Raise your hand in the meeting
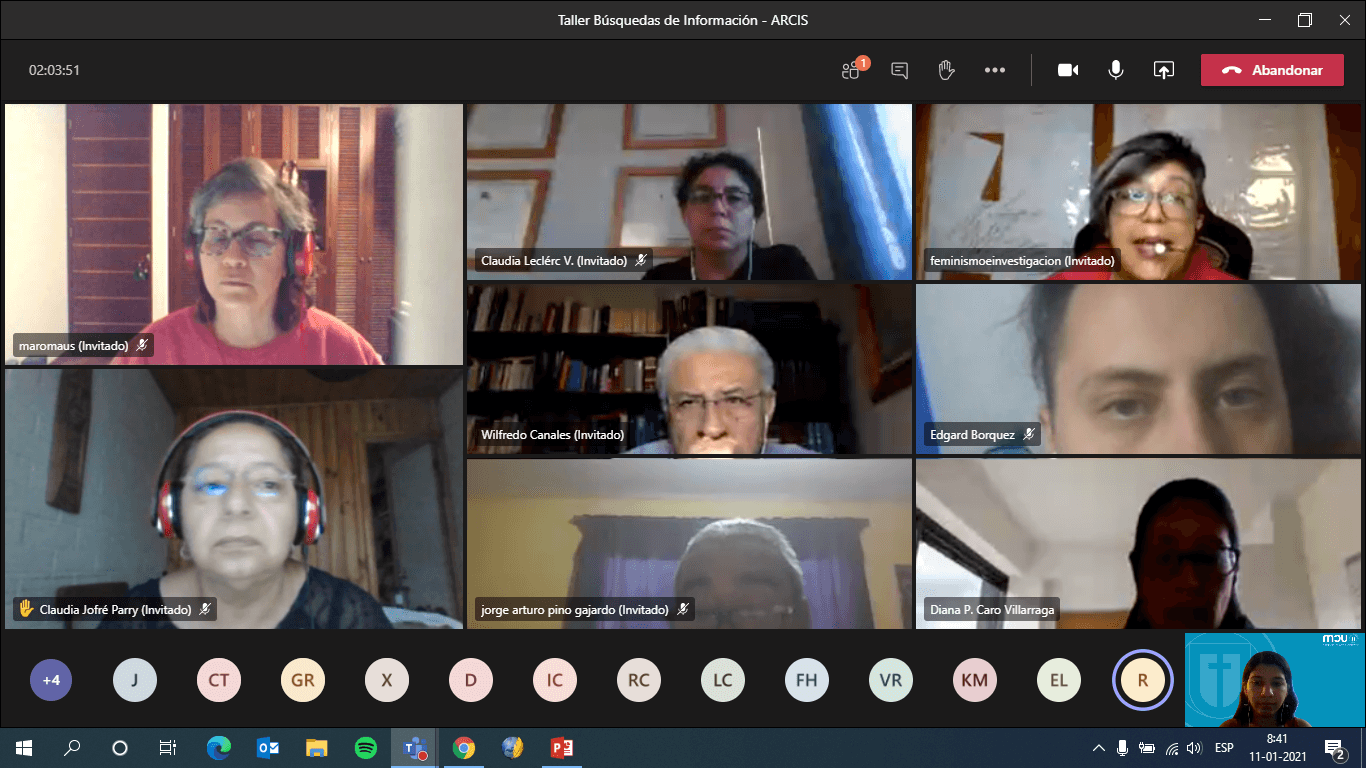Screen dimensions: 1366x768 click(946, 70)
